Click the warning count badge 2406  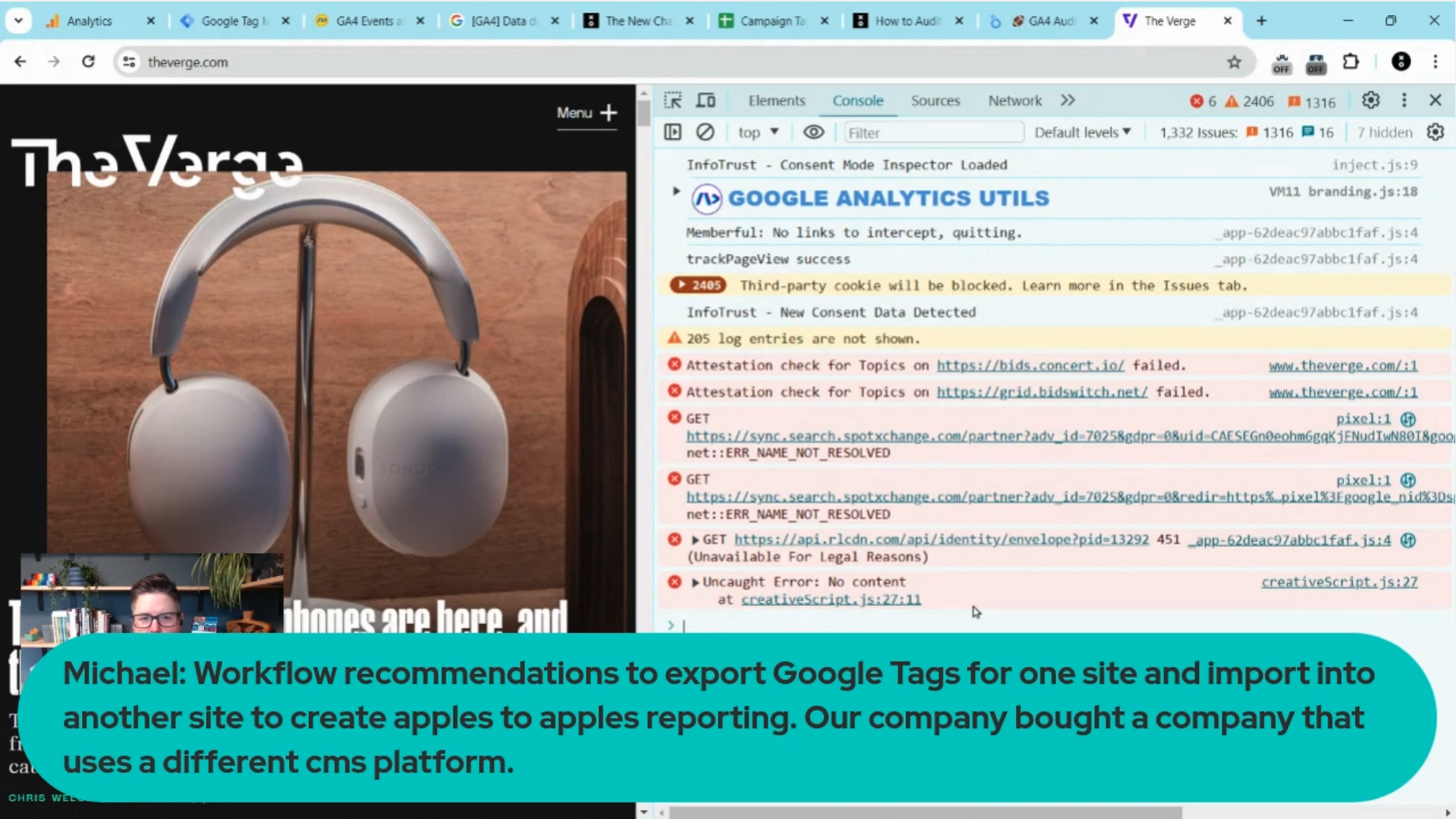(1249, 101)
